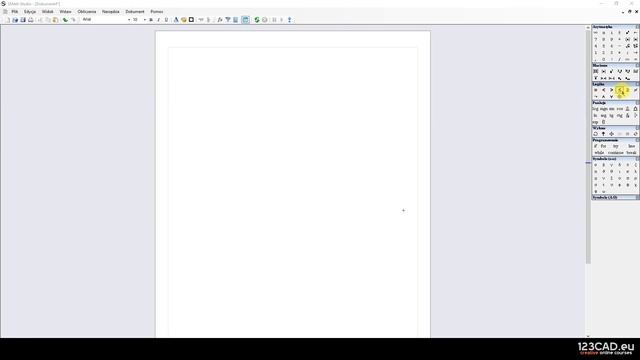The width and height of the screenshot is (640, 360).
Task: Print the worksheet using the printer icon
Action: [x=31, y=20]
